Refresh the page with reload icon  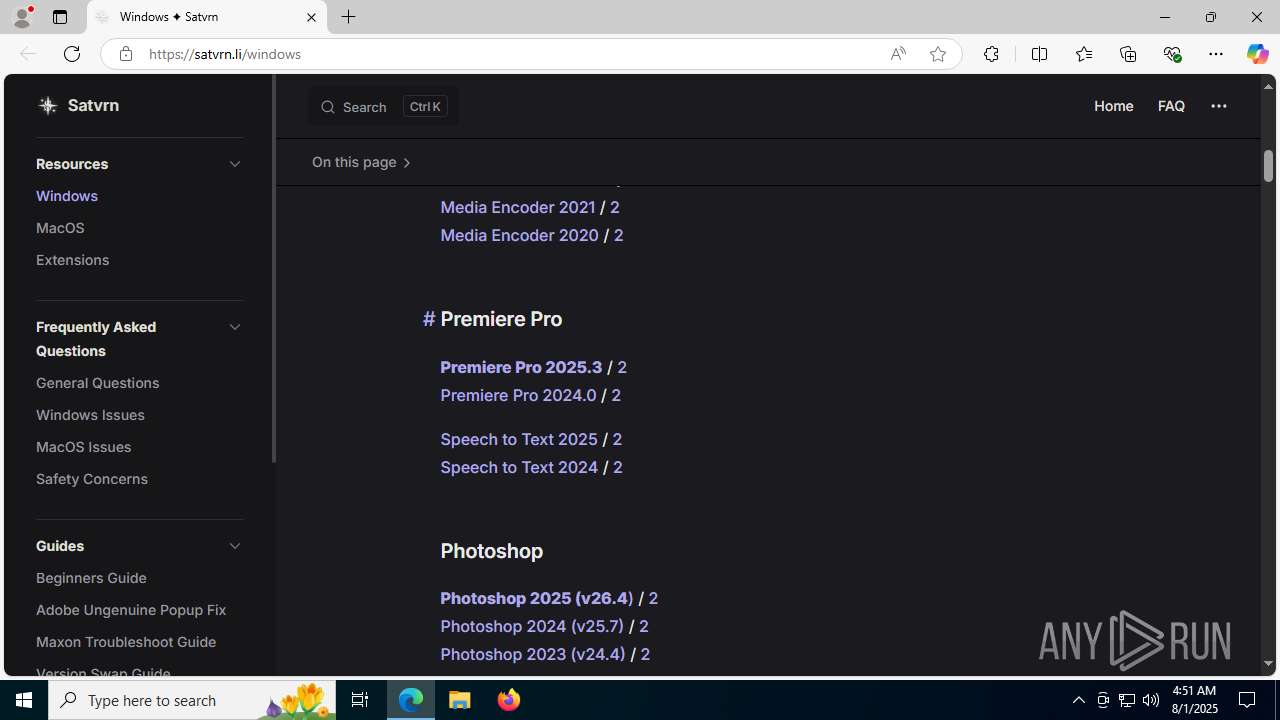coord(72,54)
